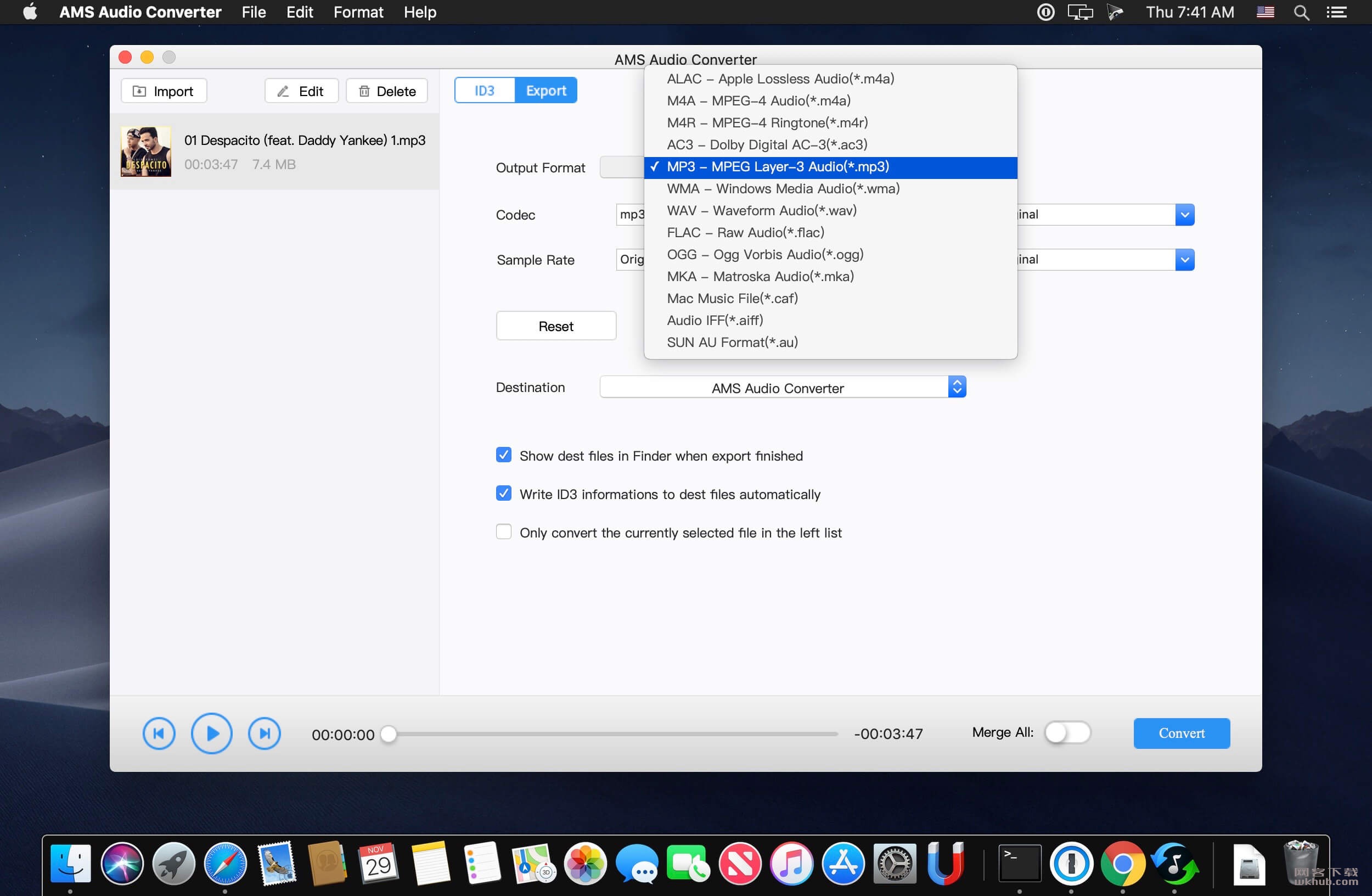Switch to the Export tab
This screenshot has height=896, width=1372.
pos(546,91)
